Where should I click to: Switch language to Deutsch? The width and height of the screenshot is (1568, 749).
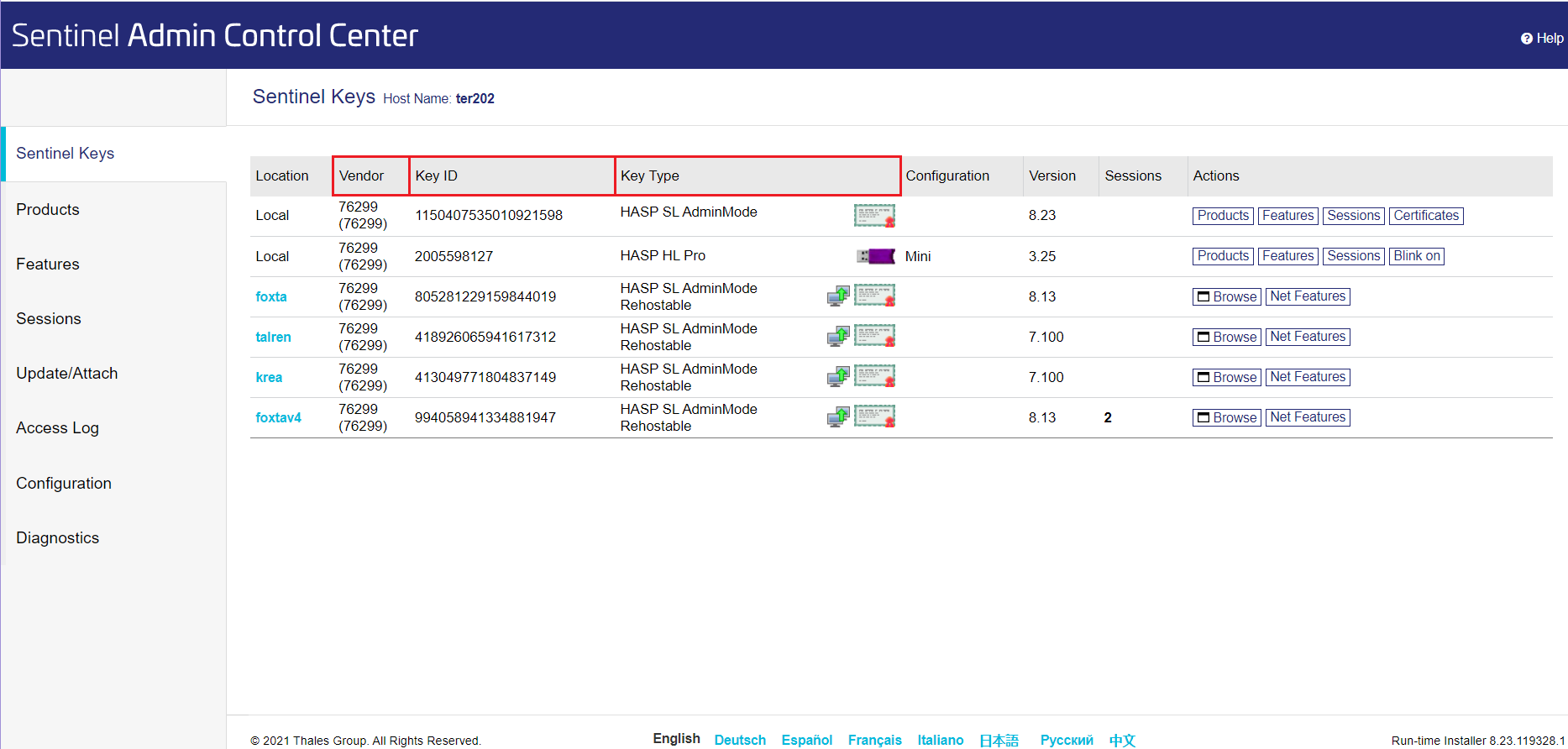tap(740, 740)
